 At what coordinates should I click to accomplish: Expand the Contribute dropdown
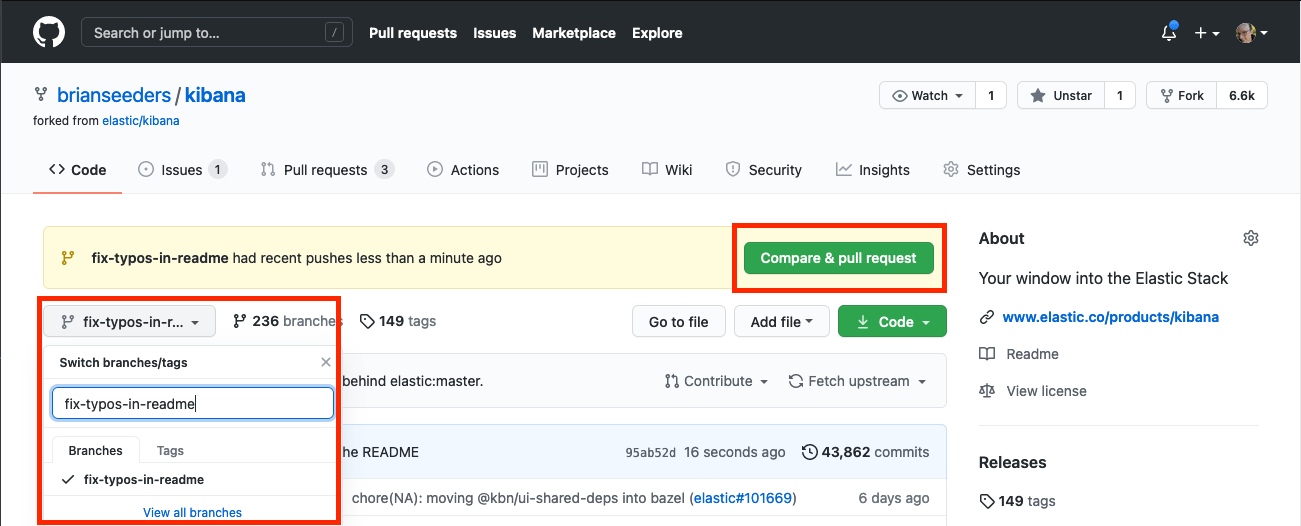click(x=717, y=381)
